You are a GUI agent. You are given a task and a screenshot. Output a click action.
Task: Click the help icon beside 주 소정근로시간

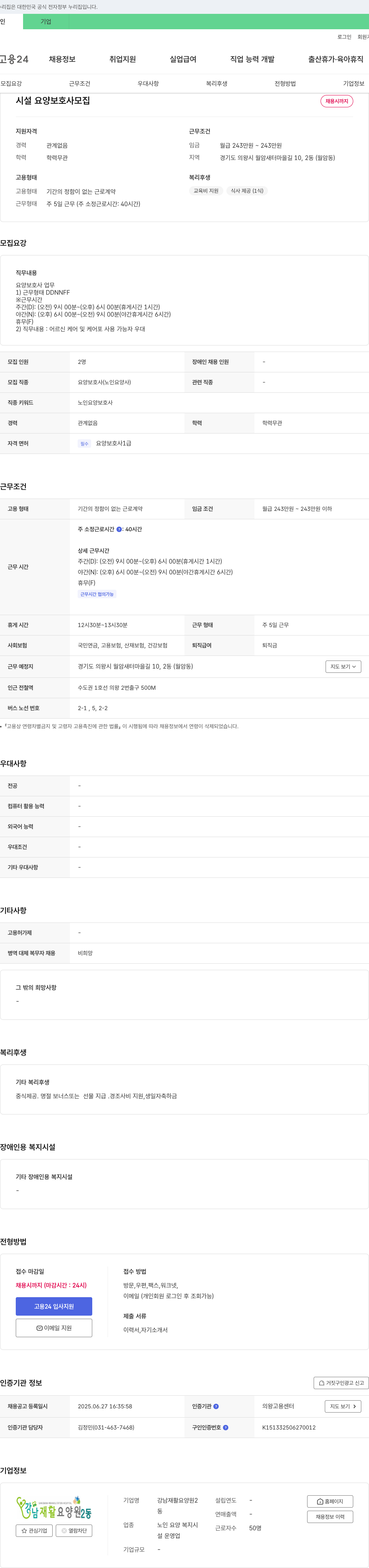[119, 529]
